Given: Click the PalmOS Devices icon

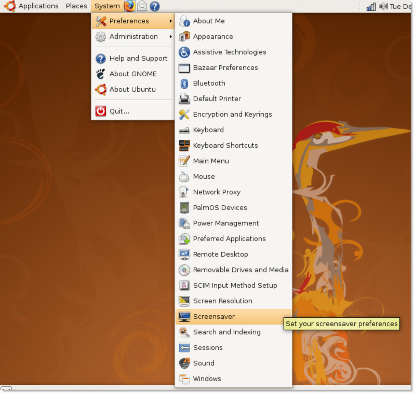Looking at the screenshot, I should (x=184, y=208).
